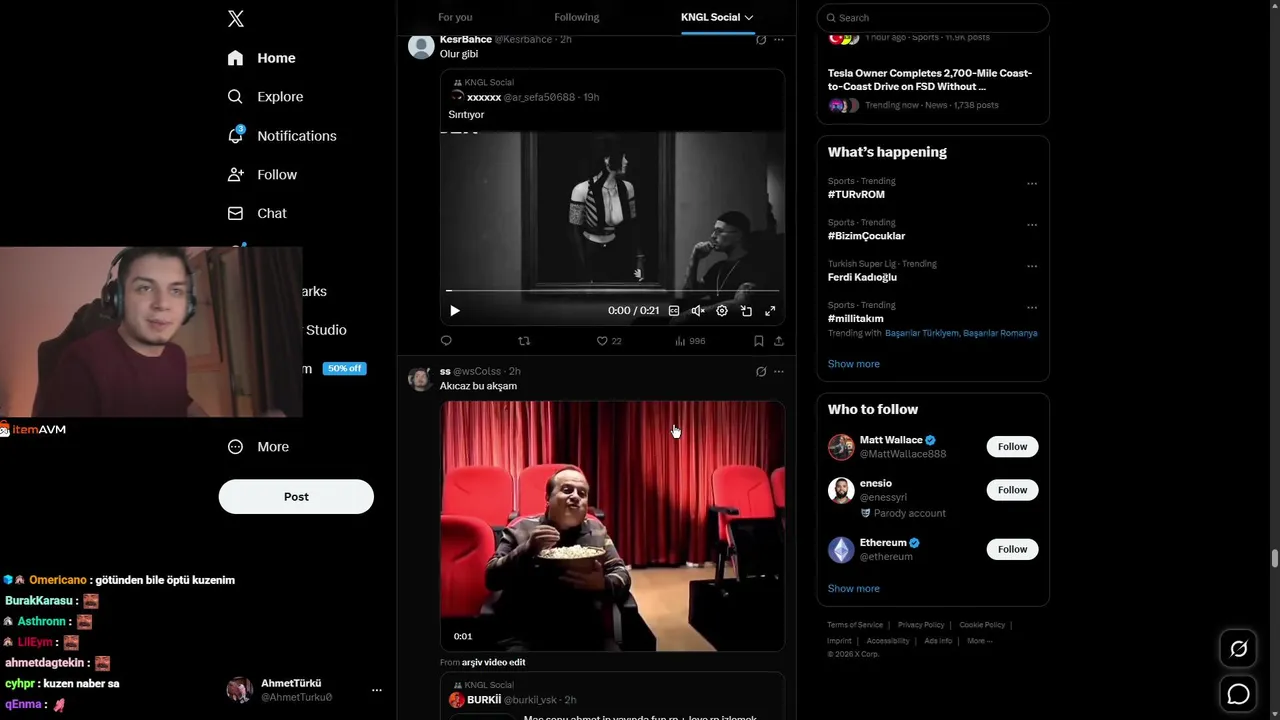Switch to the Following tab
Screen dimensions: 1280x720
[x=577, y=17]
